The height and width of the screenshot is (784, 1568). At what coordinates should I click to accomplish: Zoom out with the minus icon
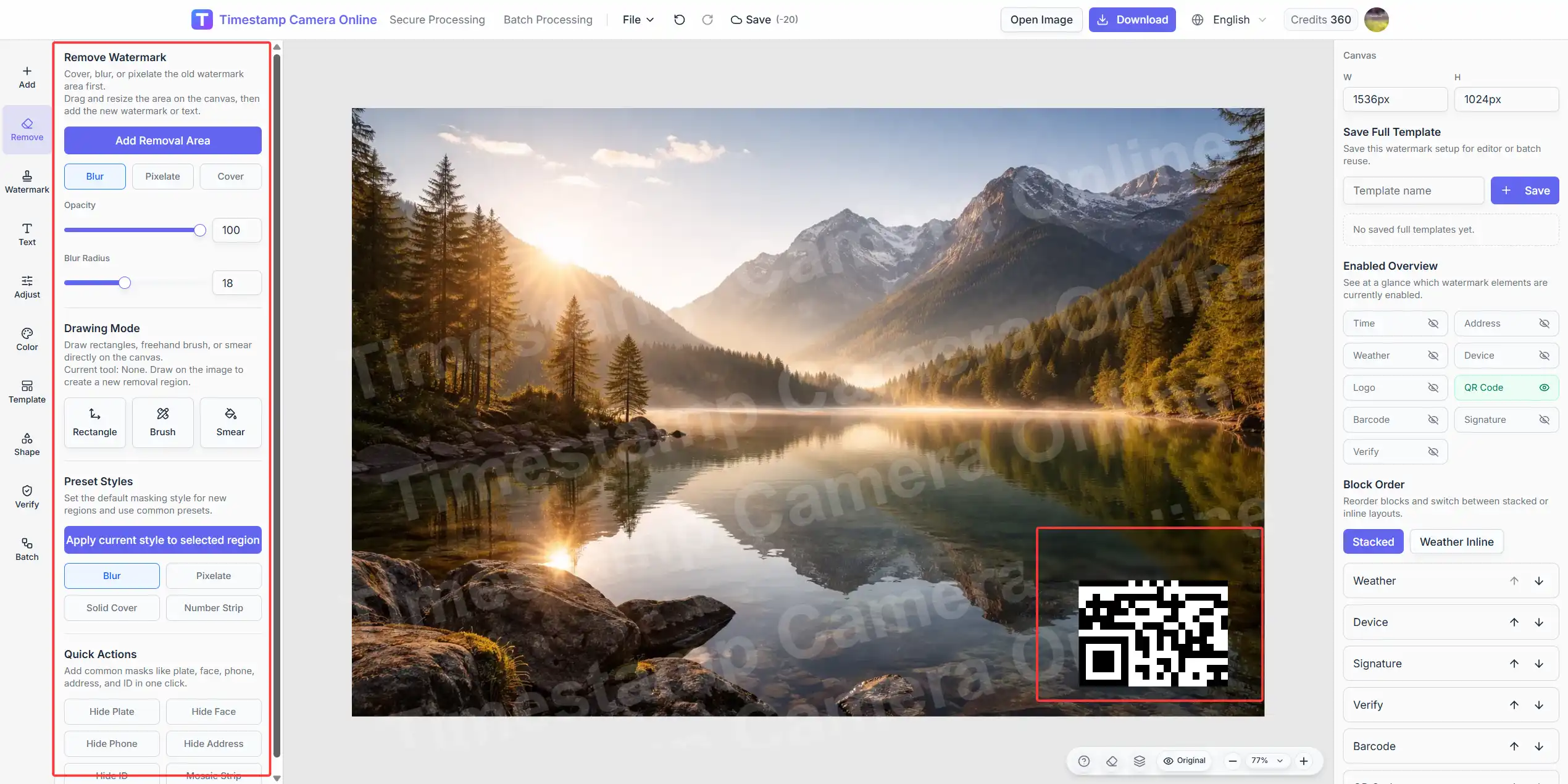coord(1232,761)
